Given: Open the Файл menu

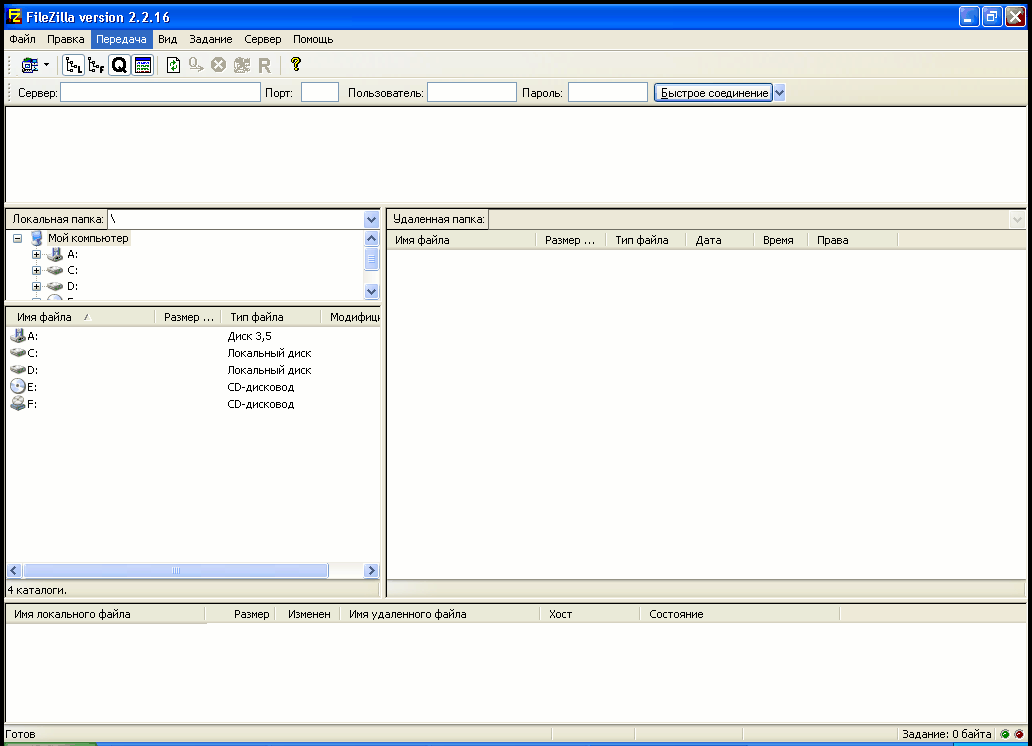Looking at the screenshot, I should click(22, 39).
